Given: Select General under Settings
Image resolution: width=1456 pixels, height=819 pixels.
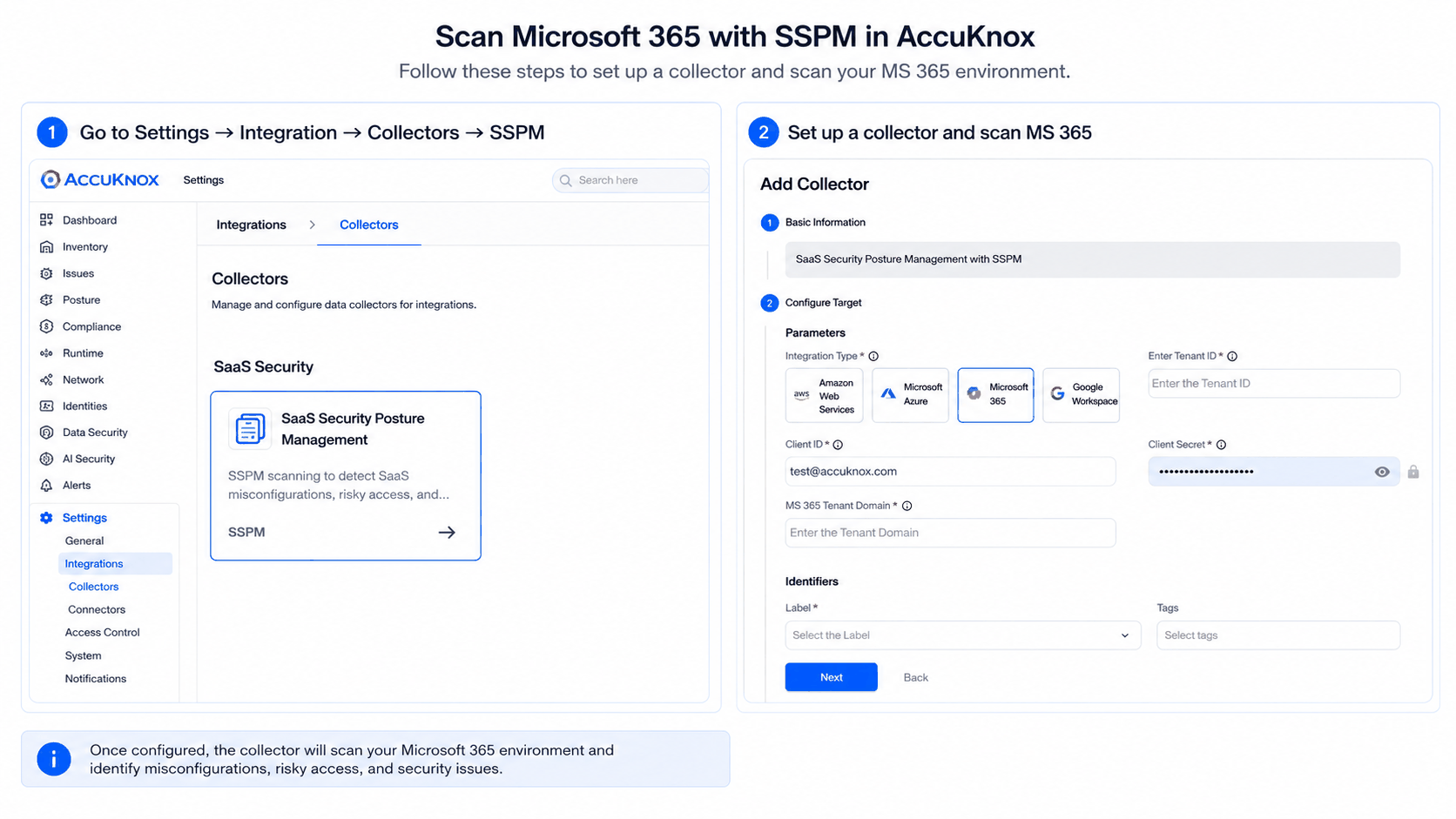Looking at the screenshot, I should 84,540.
